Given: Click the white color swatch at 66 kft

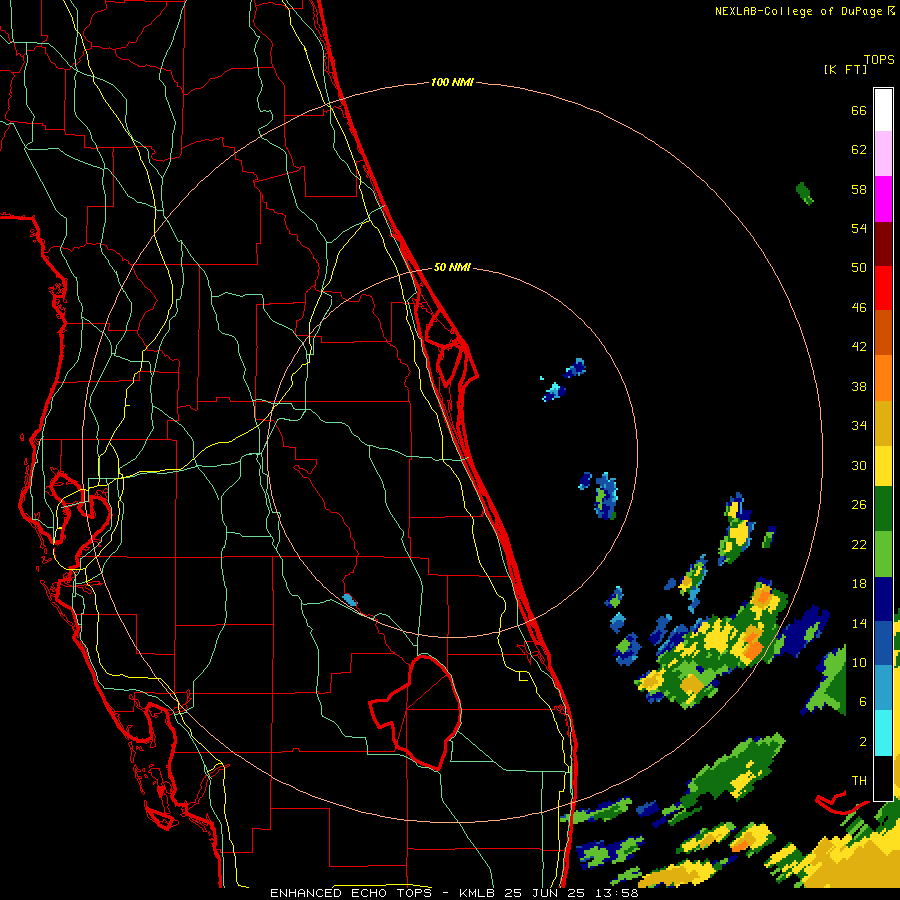Looking at the screenshot, I should point(883,110).
